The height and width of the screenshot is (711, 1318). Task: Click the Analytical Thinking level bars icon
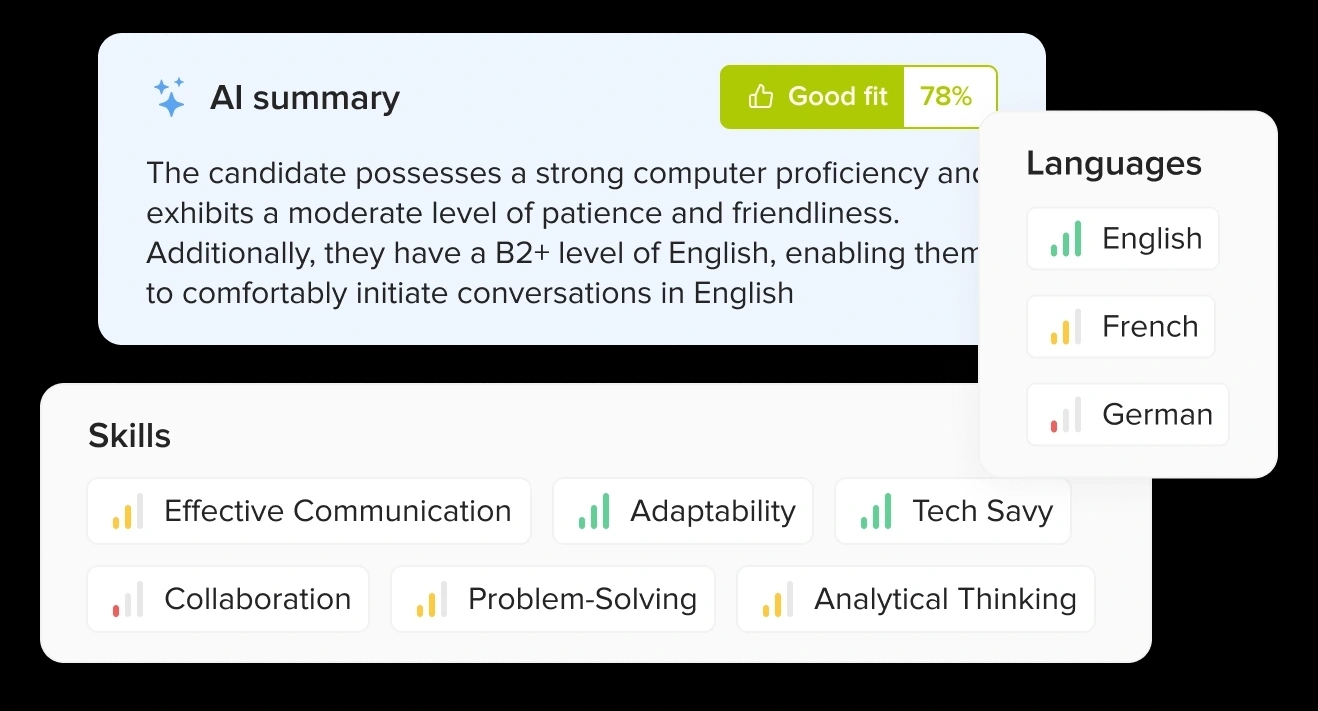(778, 599)
